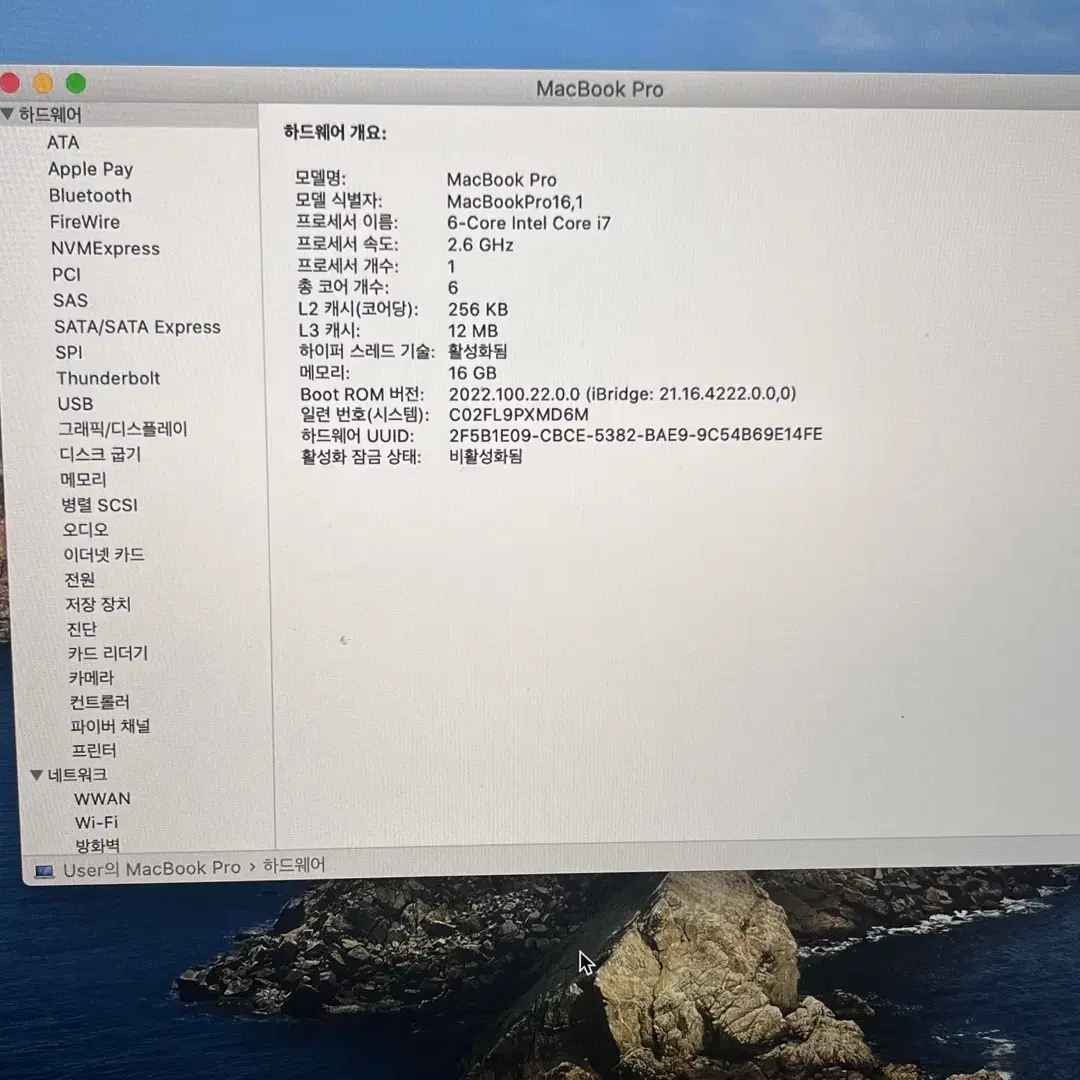
Task: Open 전원 in the sidebar
Action: click(79, 579)
